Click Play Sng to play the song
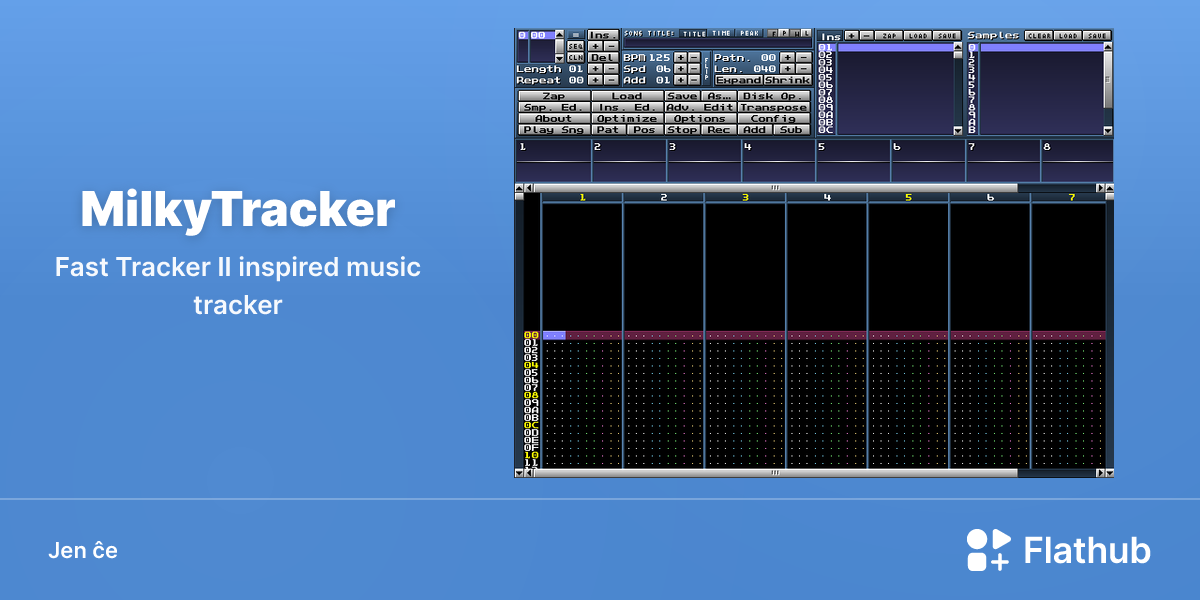The height and width of the screenshot is (600, 1200). (554, 130)
